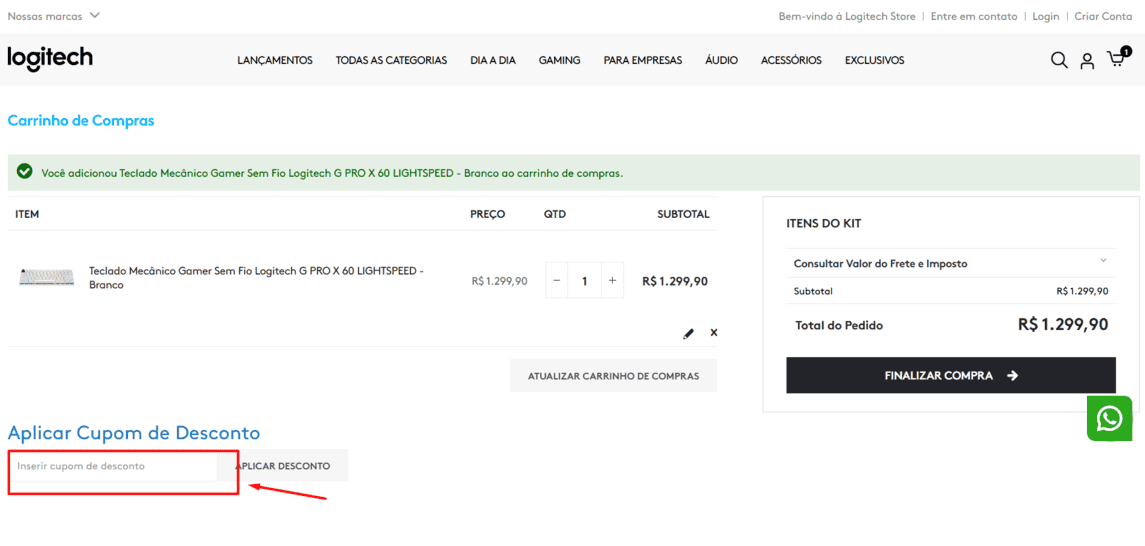
Task: Open the Gaming menu
Action: coord(559,61)
